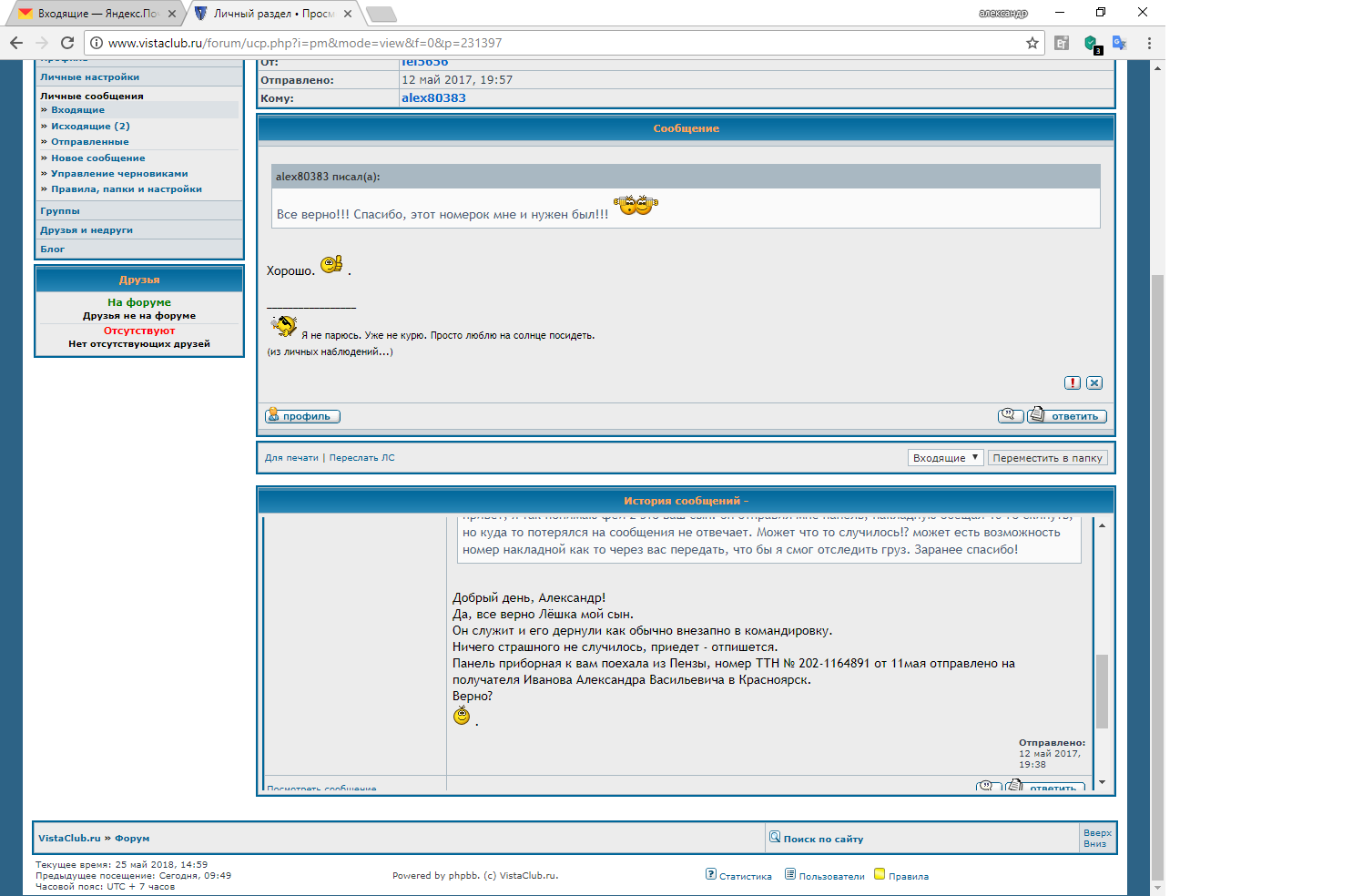Click the message history scrollbar thumb
The height and width of the screenshot is (896, 1363).
1102,691
